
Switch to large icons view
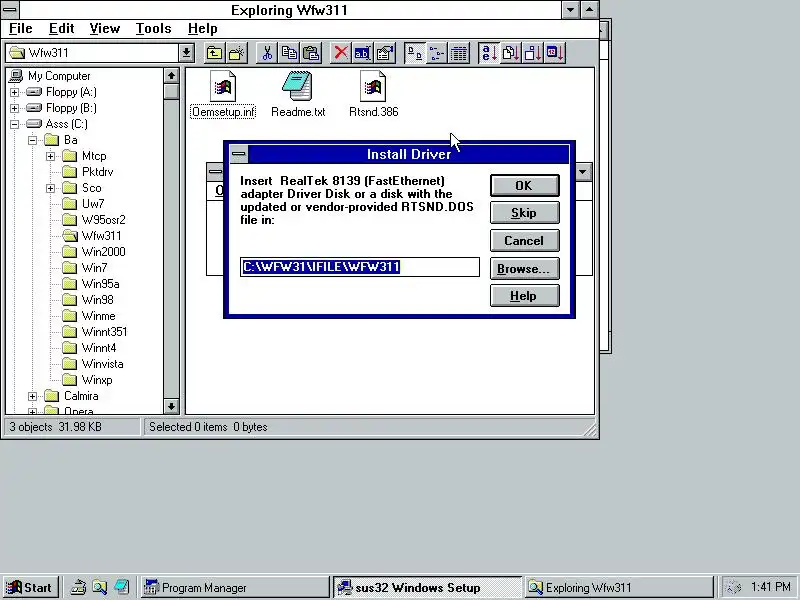point(415,53)
